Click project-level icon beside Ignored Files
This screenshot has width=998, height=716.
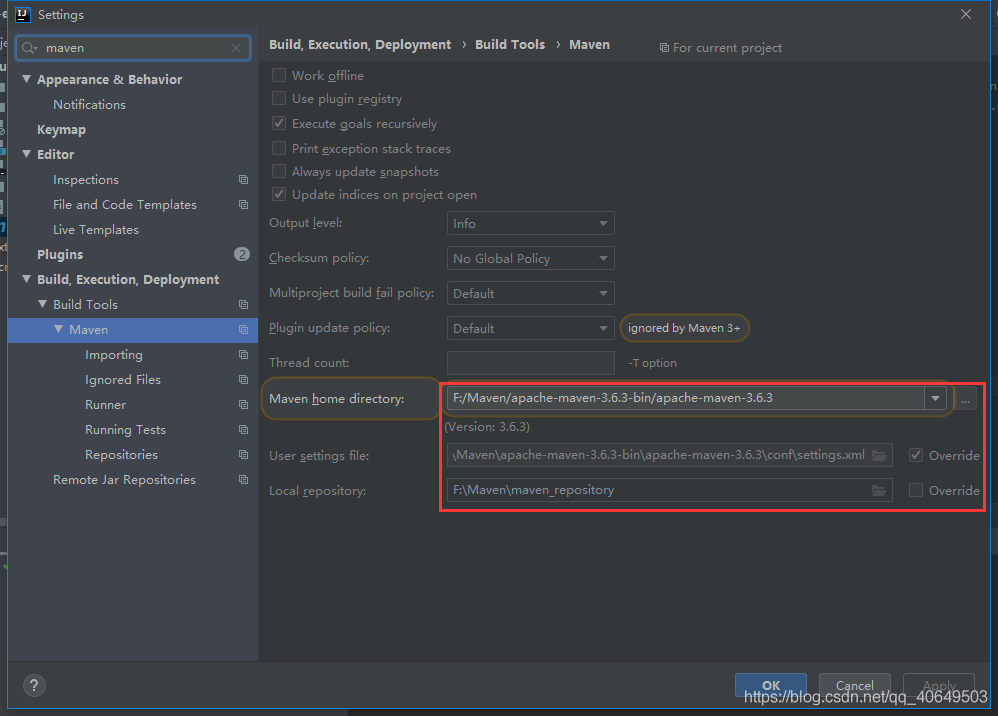(x=243, y=379)
